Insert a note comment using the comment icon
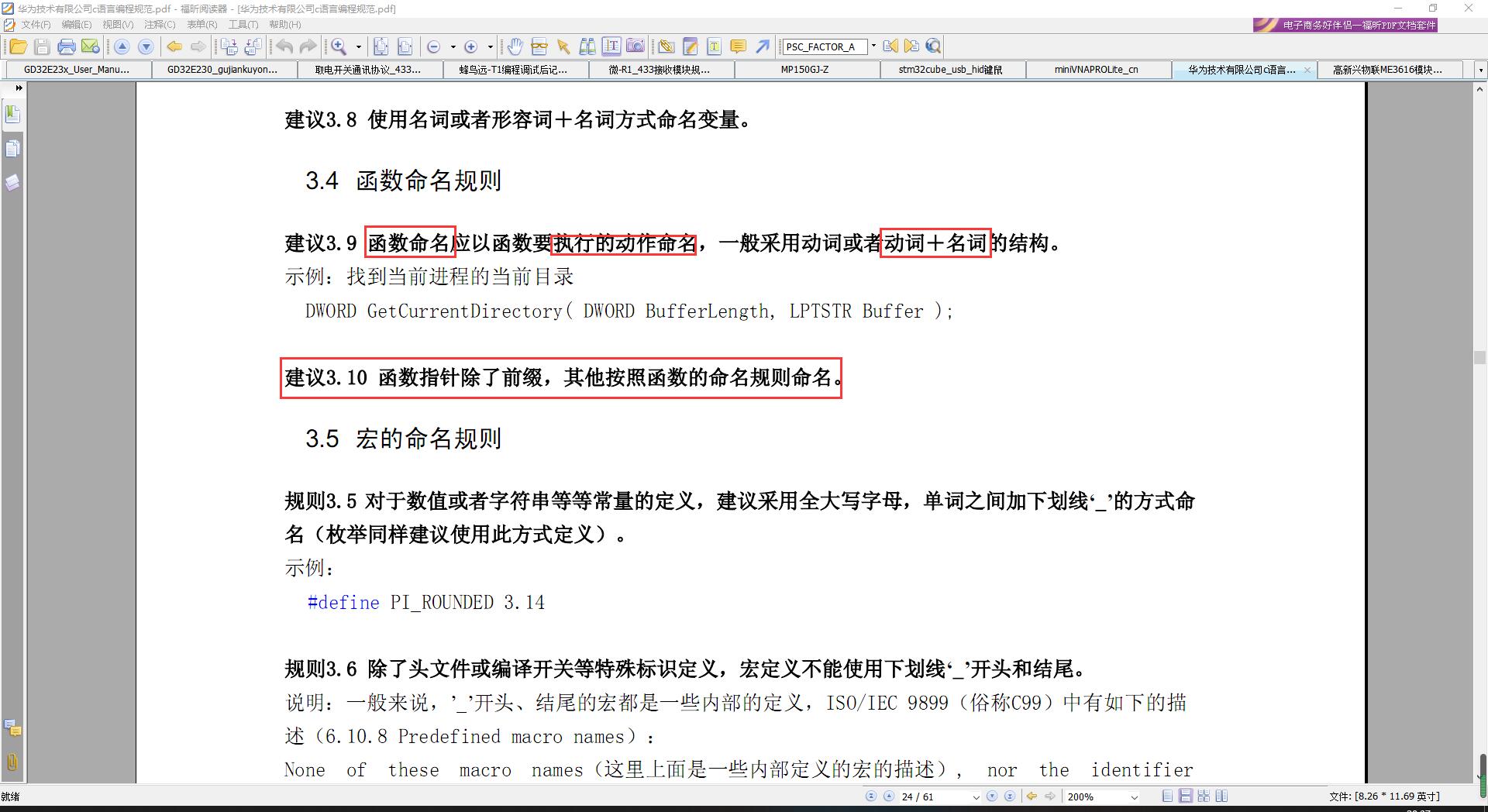The image size is (1488, 812). click(737, 46)
